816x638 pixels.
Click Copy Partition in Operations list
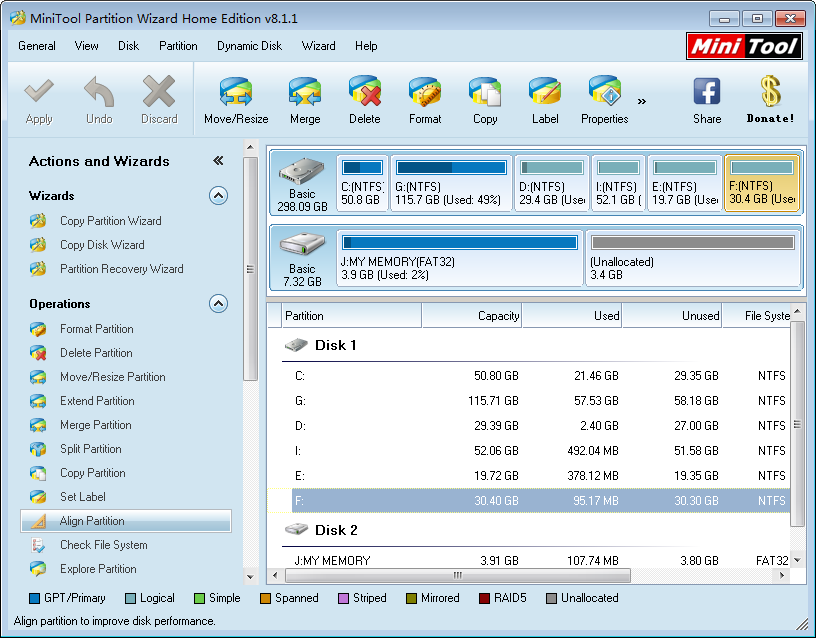coord(93,473)
